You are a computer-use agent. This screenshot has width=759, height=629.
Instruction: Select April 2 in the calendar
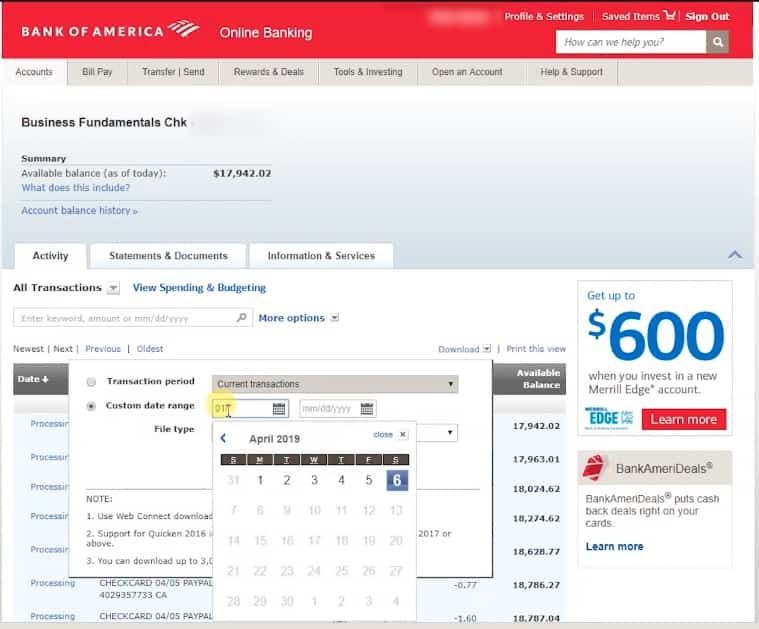tap(287, 480)
